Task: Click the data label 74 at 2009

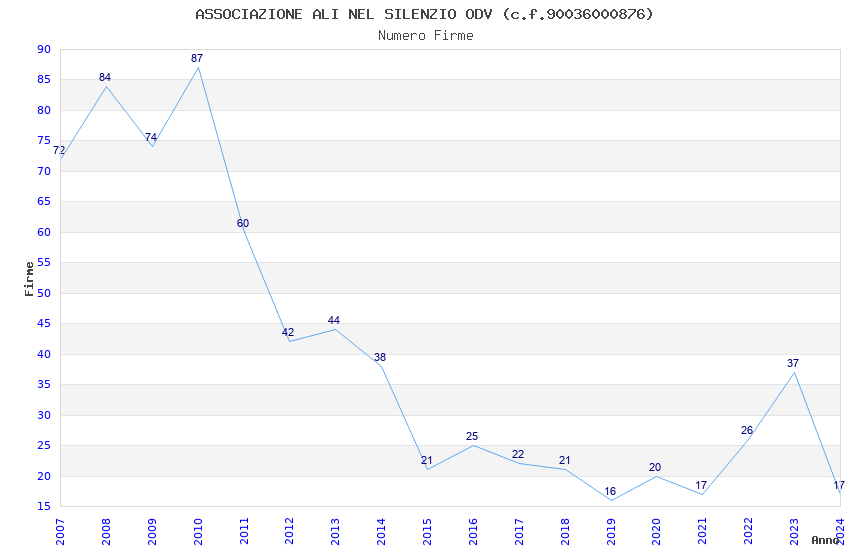Action: coord(151,137)
